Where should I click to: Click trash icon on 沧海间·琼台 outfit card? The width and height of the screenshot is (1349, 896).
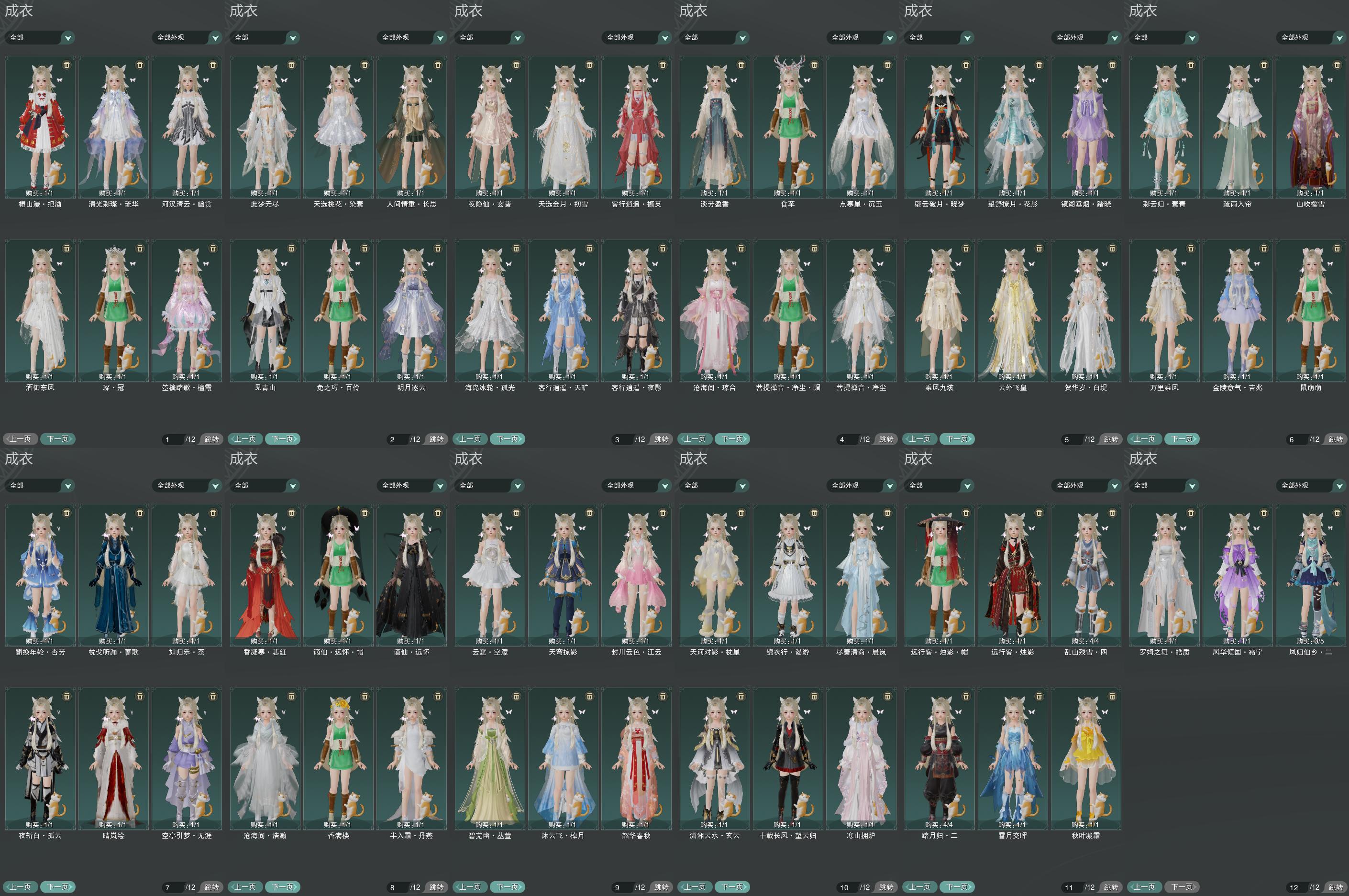(741, 248)
